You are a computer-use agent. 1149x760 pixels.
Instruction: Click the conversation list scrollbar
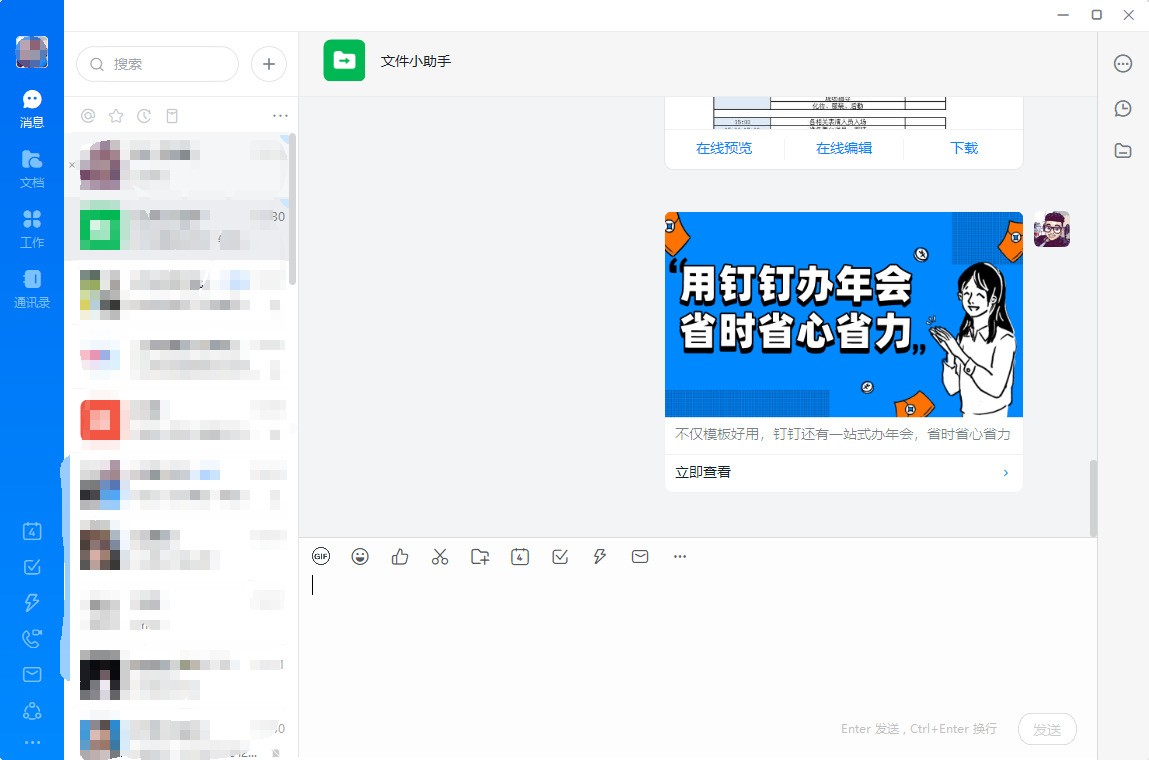[292, 209]
